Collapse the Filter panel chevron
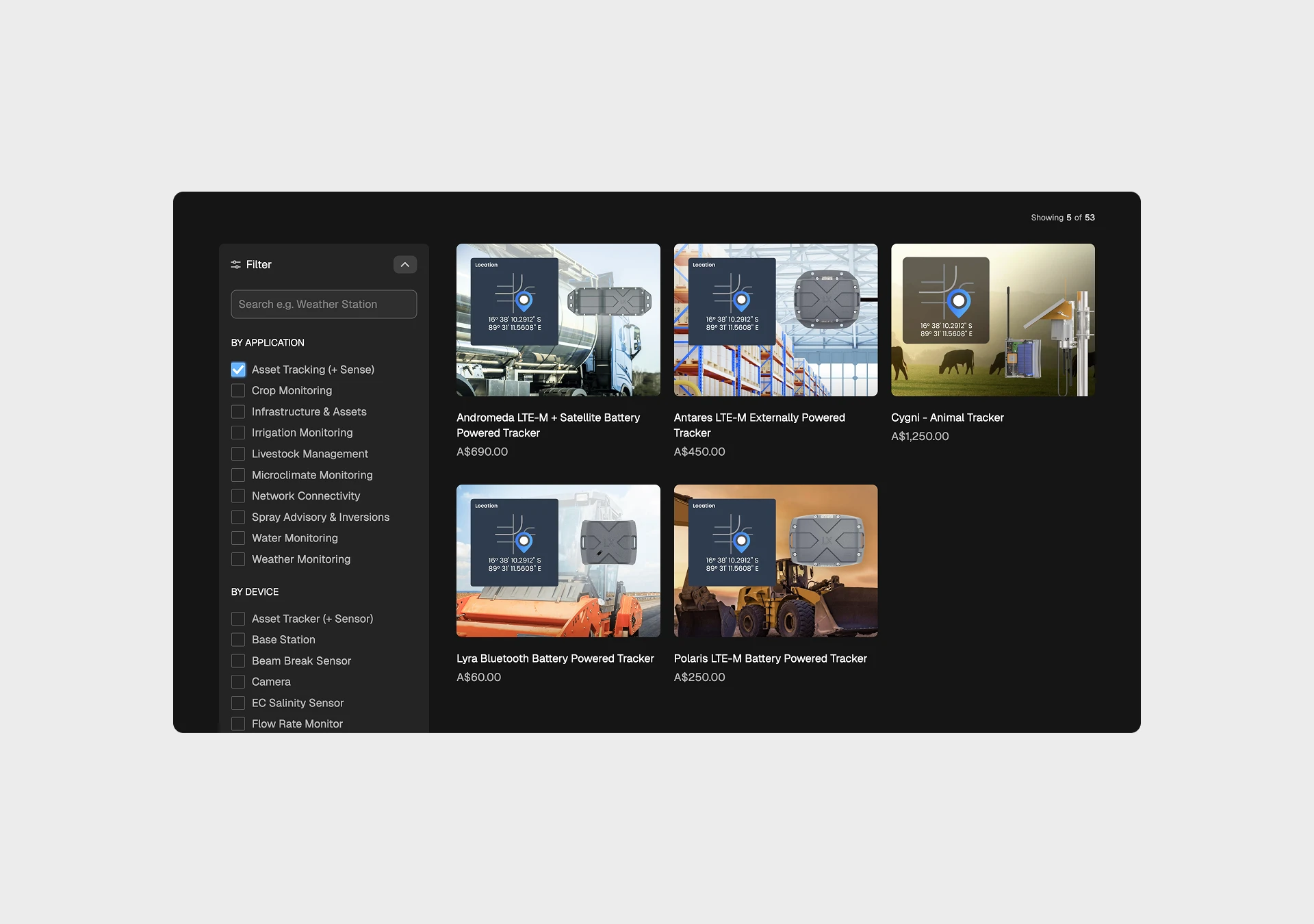This screenshot has height=924, width=1314. point(405,264)
